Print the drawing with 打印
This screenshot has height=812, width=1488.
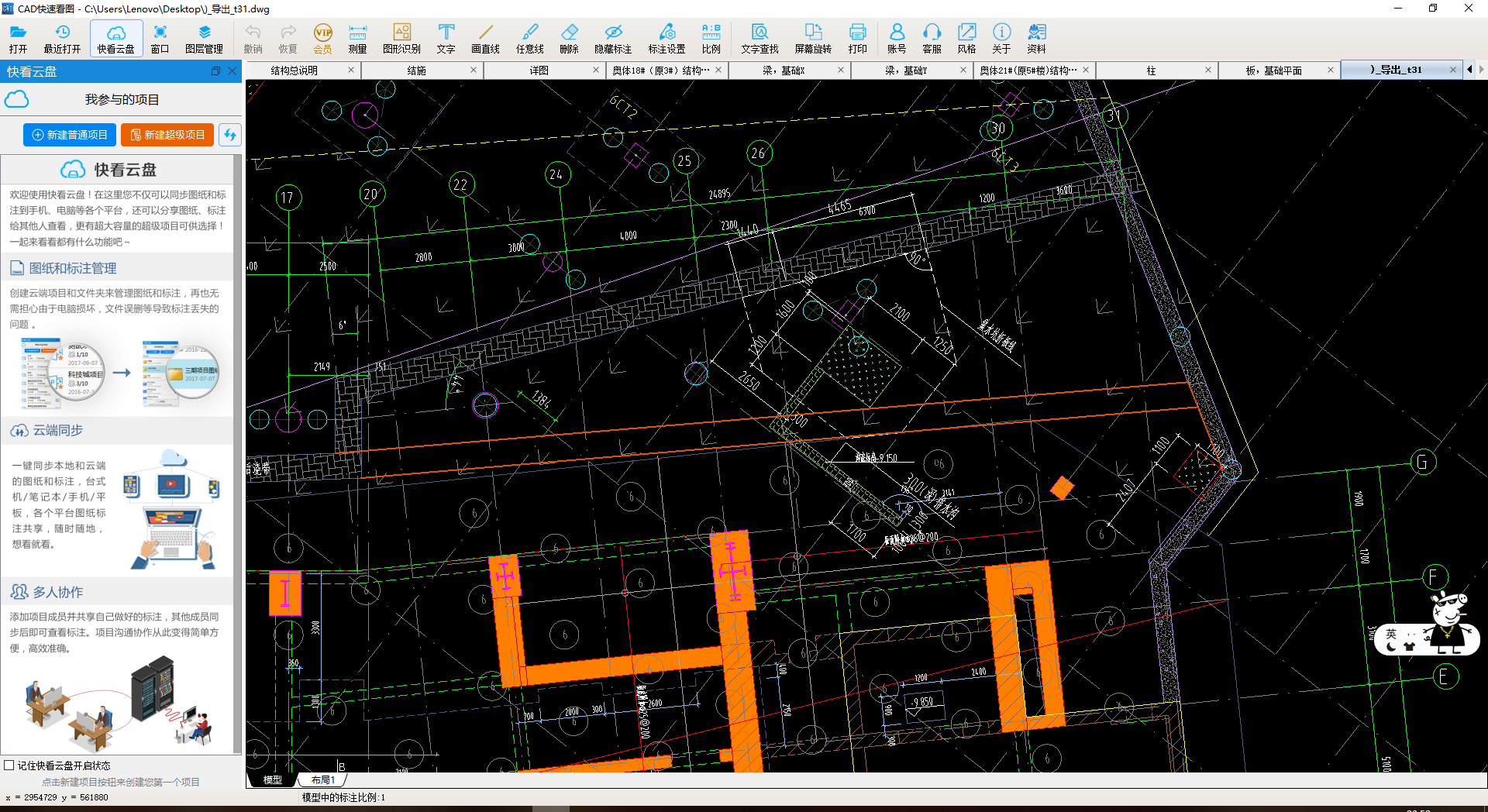tap(857, 38)
